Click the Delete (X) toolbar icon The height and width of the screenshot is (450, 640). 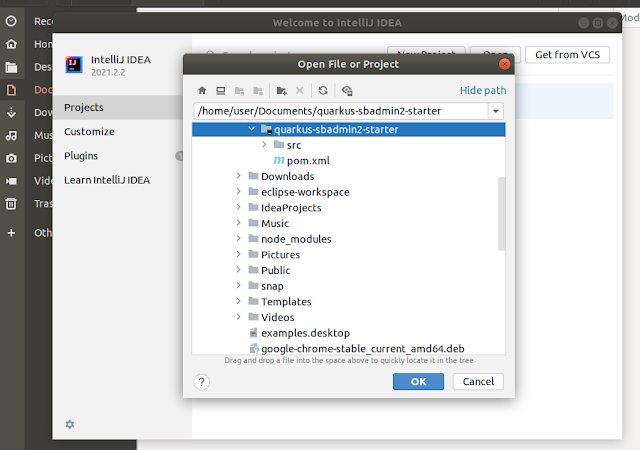point(300,90)
